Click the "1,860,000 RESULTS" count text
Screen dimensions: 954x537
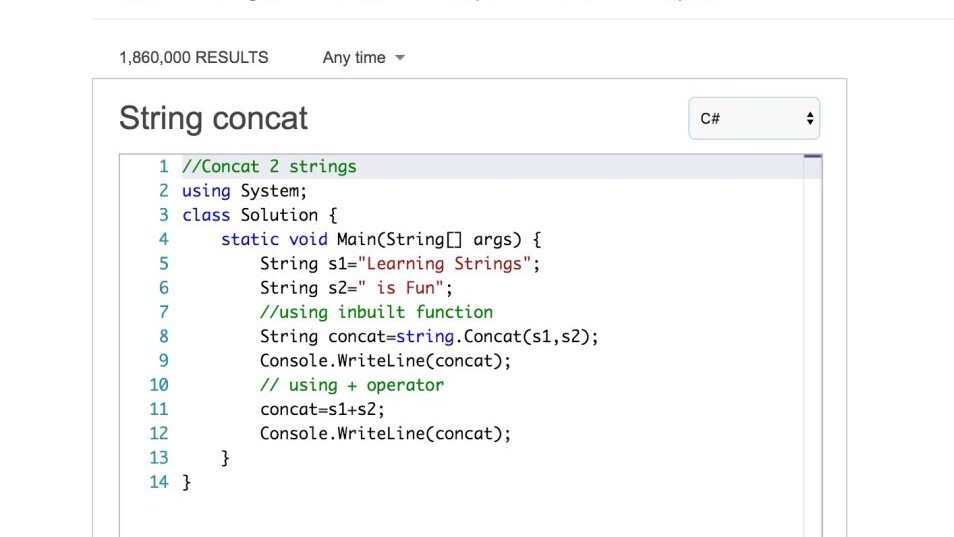(194, 58)
